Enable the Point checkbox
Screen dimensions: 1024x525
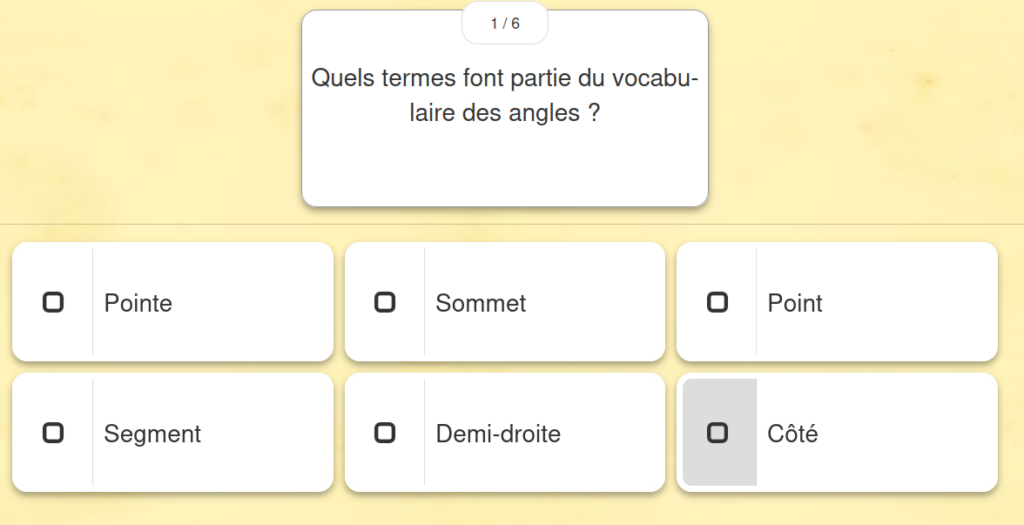tap(717, 302)
